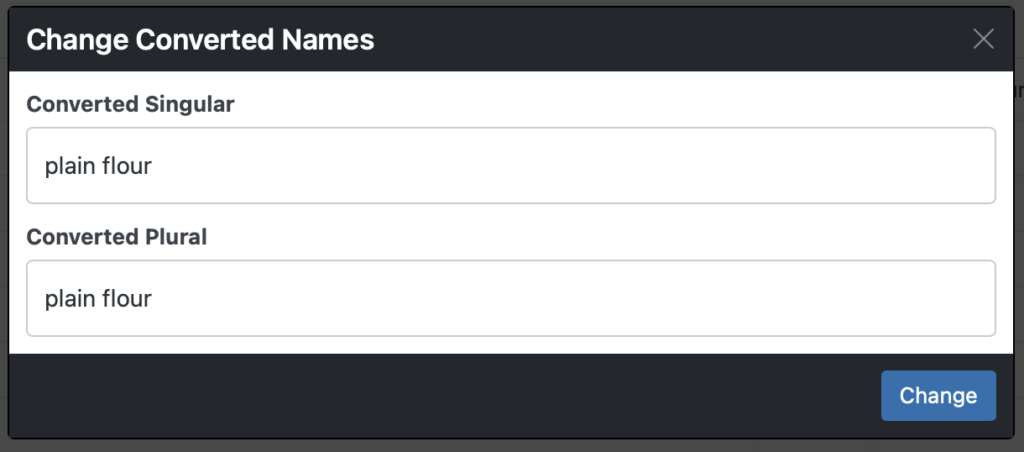Confirm name changes with the blue button
Image resolution: width=1024 pixels, height=452 pixels.
938,396
